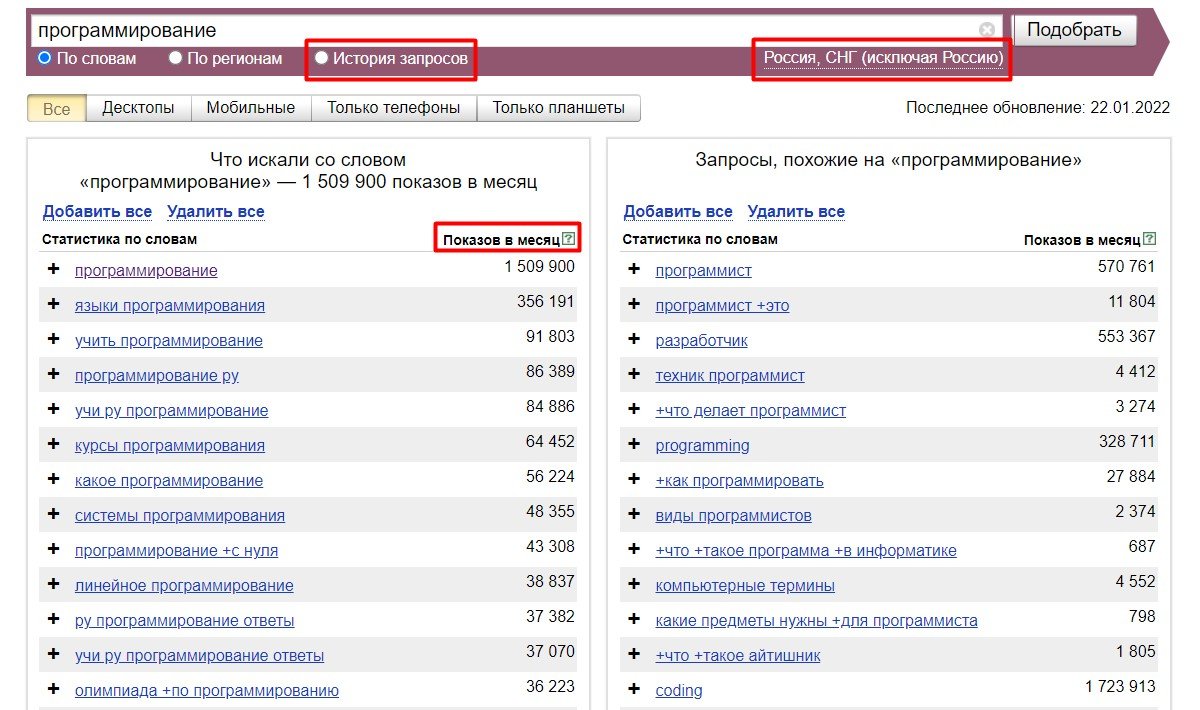This screenshot has width=1200, height=710.
Task: Open '+что +такое программа +в информатике' link
Action: pos(806,551)
